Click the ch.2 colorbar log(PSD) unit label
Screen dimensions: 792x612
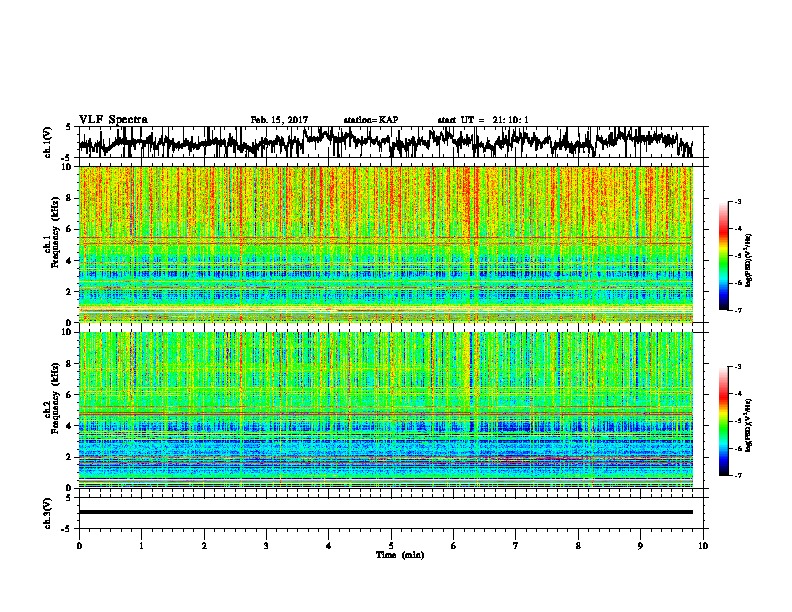tap(749, 425)
